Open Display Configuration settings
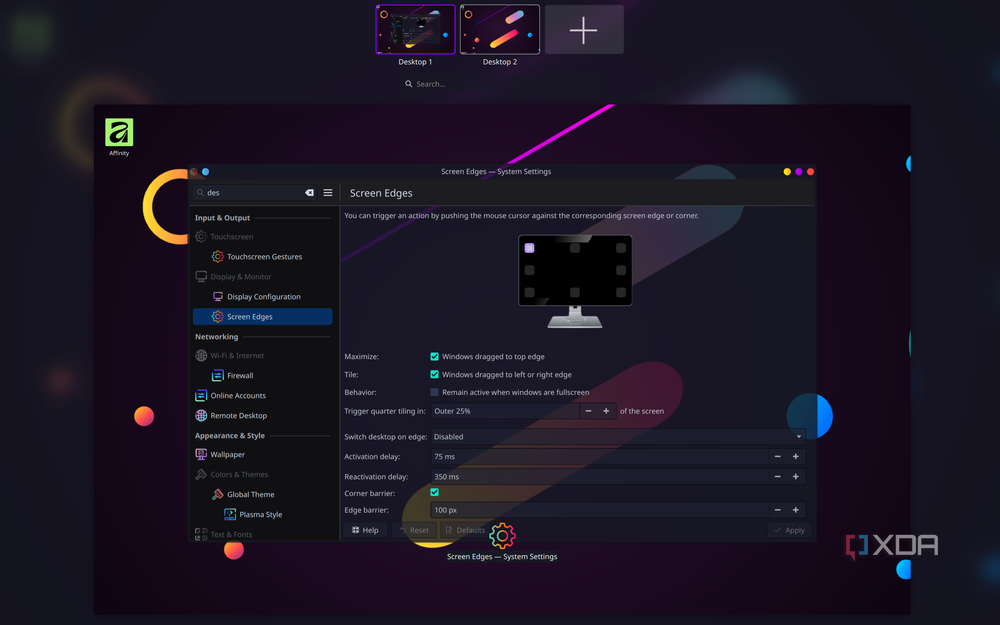 coord(262,297)
